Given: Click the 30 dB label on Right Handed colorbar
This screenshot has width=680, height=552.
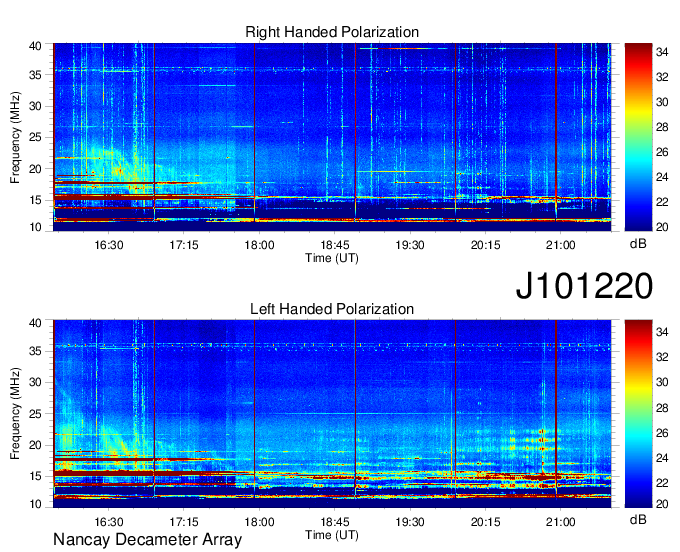Looking at the screenshot, I should coord(662,102).
